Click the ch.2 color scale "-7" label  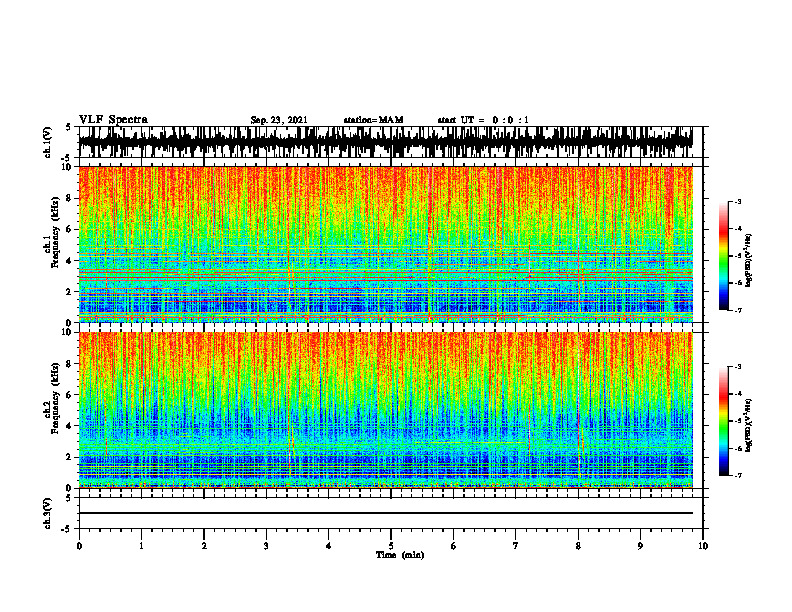738,476
